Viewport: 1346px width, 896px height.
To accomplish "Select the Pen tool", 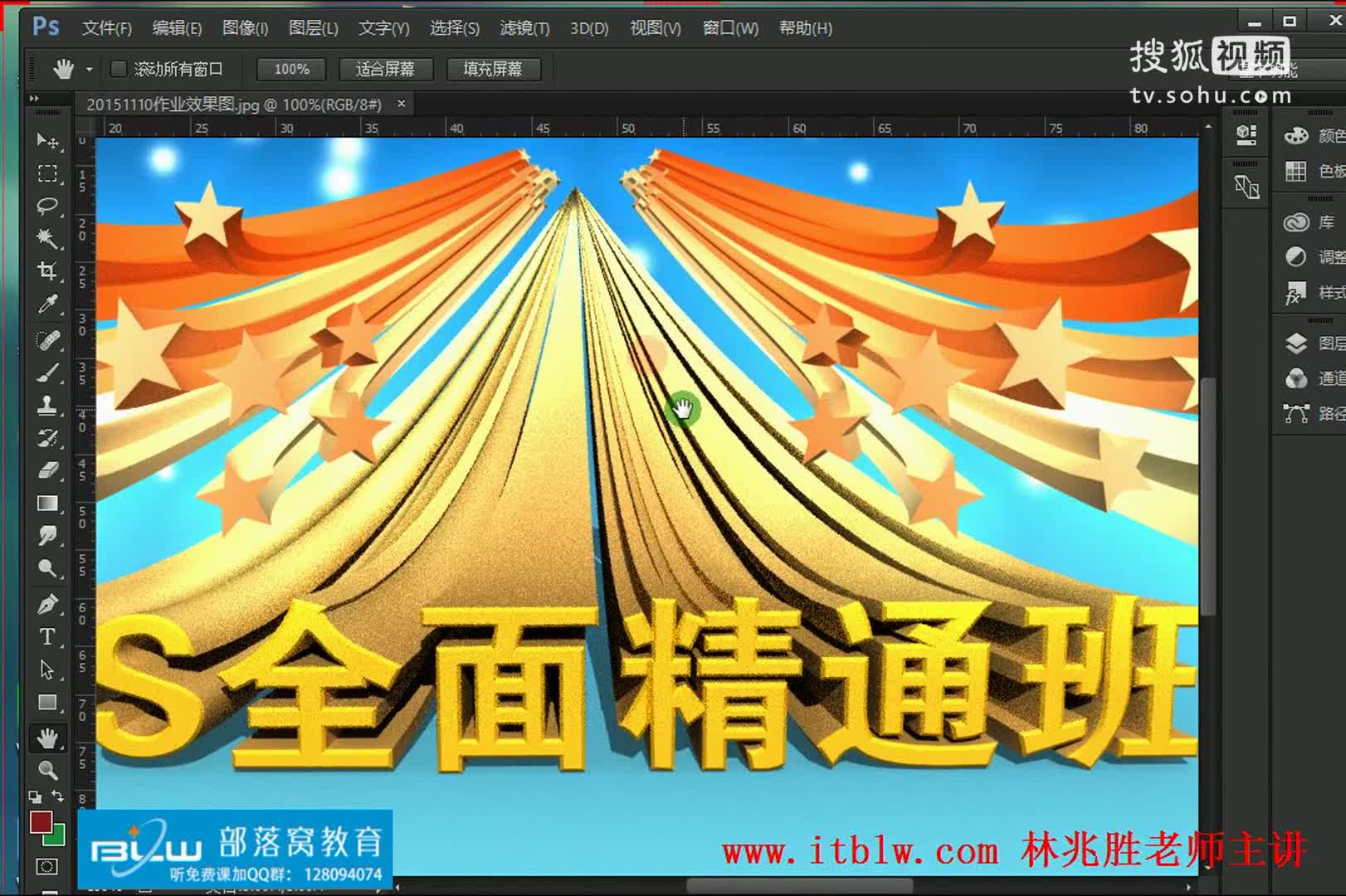I will (47, 604).
